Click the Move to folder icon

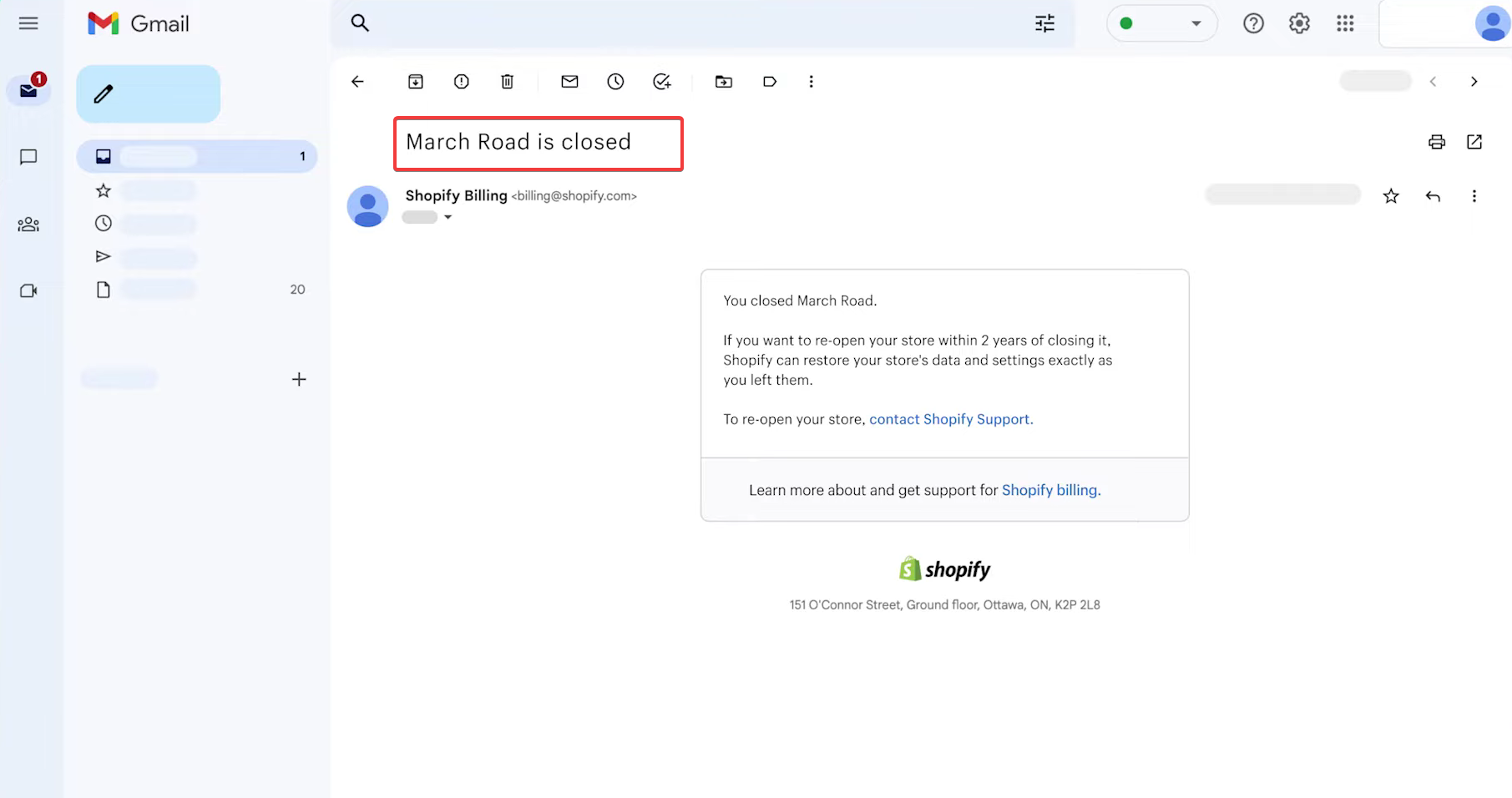pos(724,82)
